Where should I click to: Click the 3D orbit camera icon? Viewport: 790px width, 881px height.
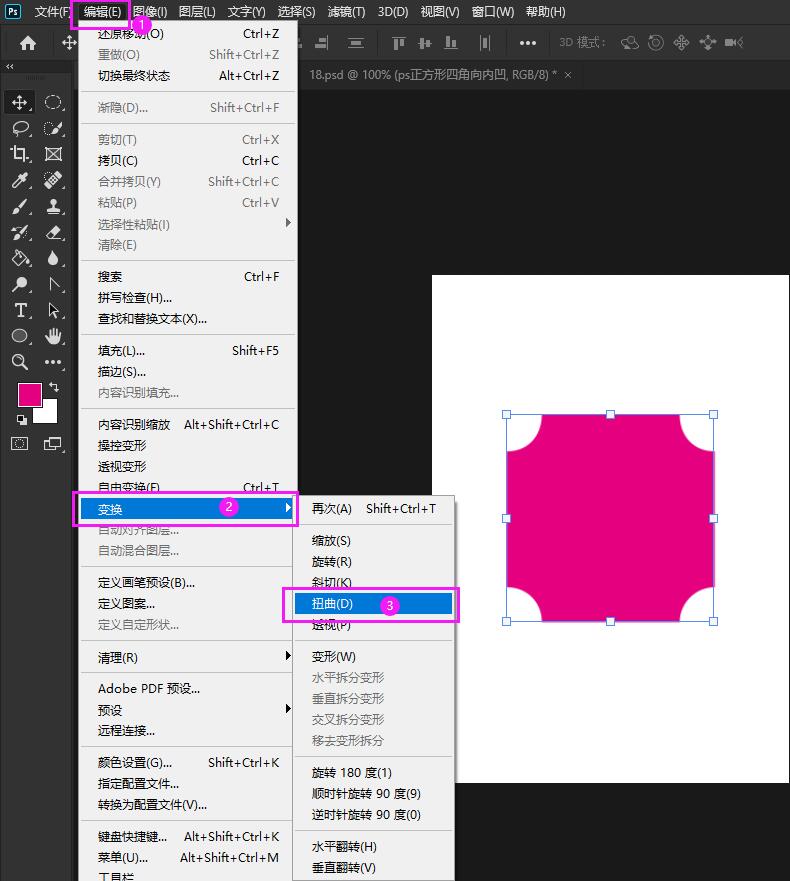[629, 43]
